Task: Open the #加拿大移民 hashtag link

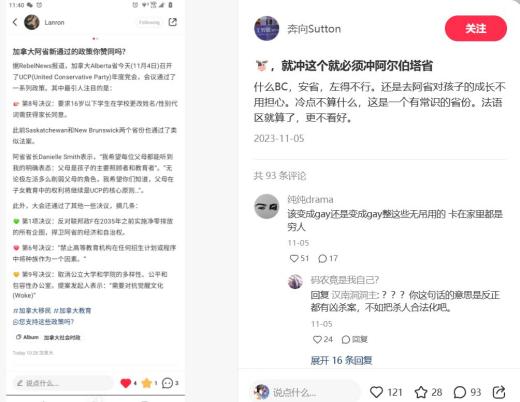Action: coord(32,311)
